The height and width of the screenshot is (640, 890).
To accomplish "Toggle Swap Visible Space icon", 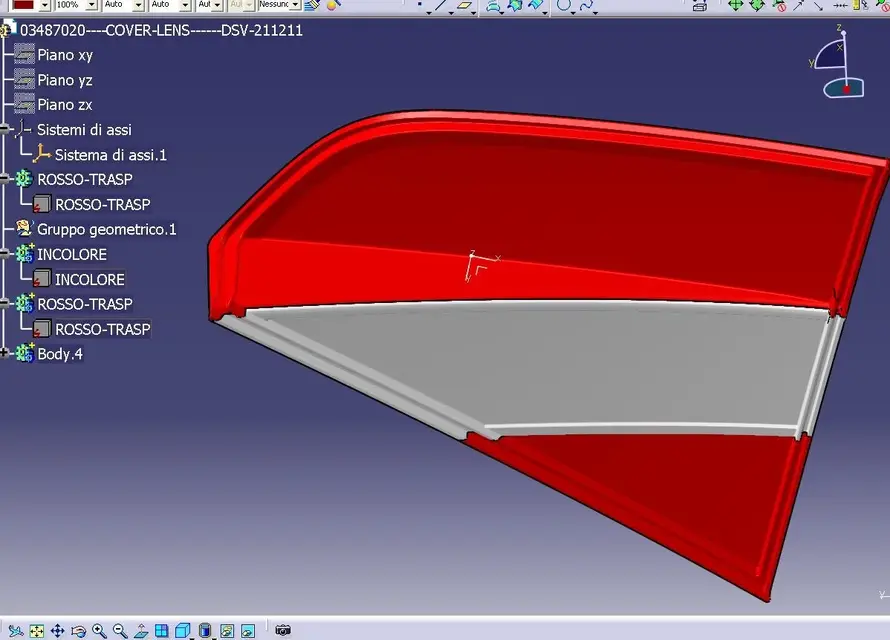I will 247,631.
